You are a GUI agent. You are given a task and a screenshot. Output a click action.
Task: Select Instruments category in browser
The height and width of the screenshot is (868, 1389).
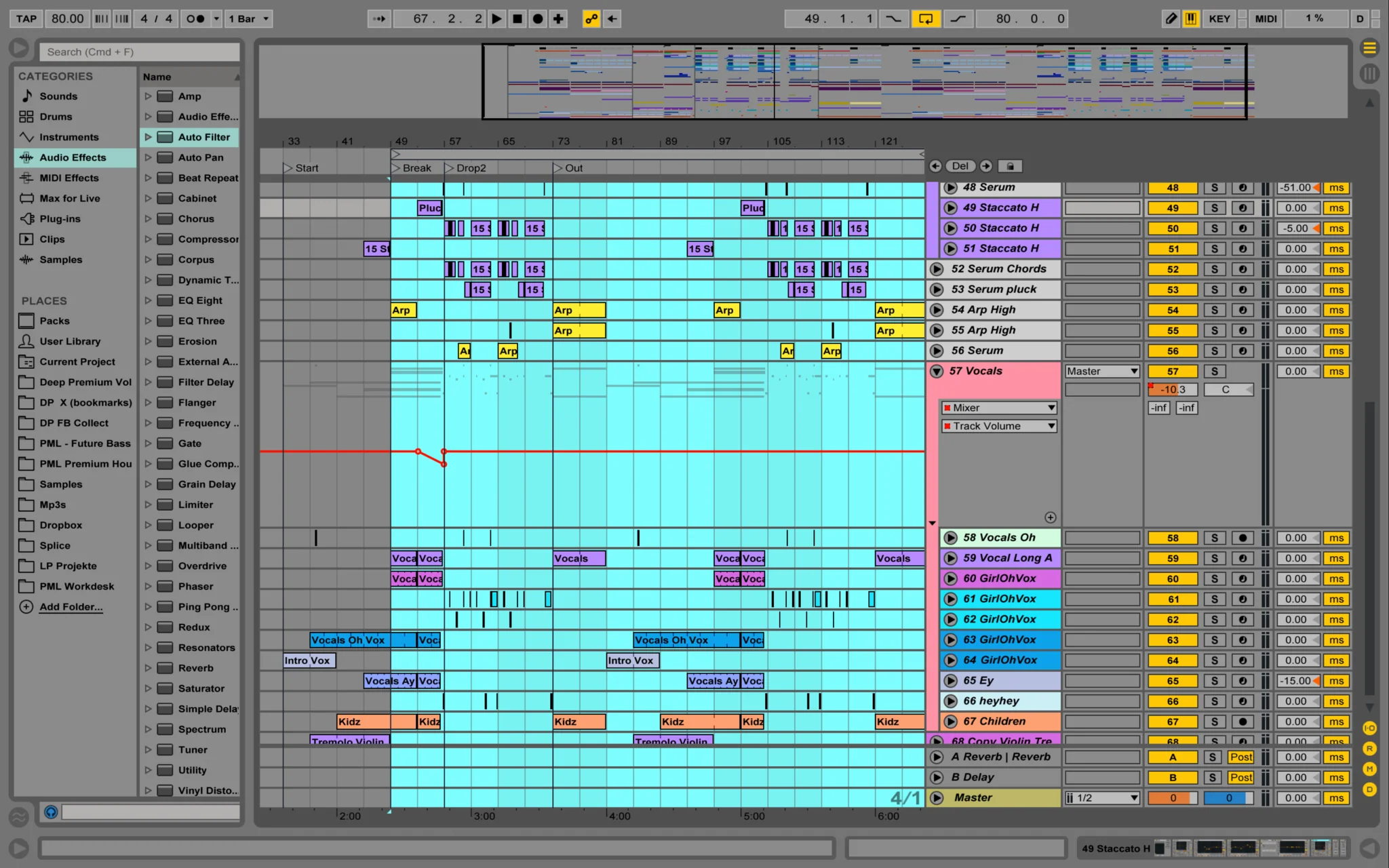click(69, 137)
